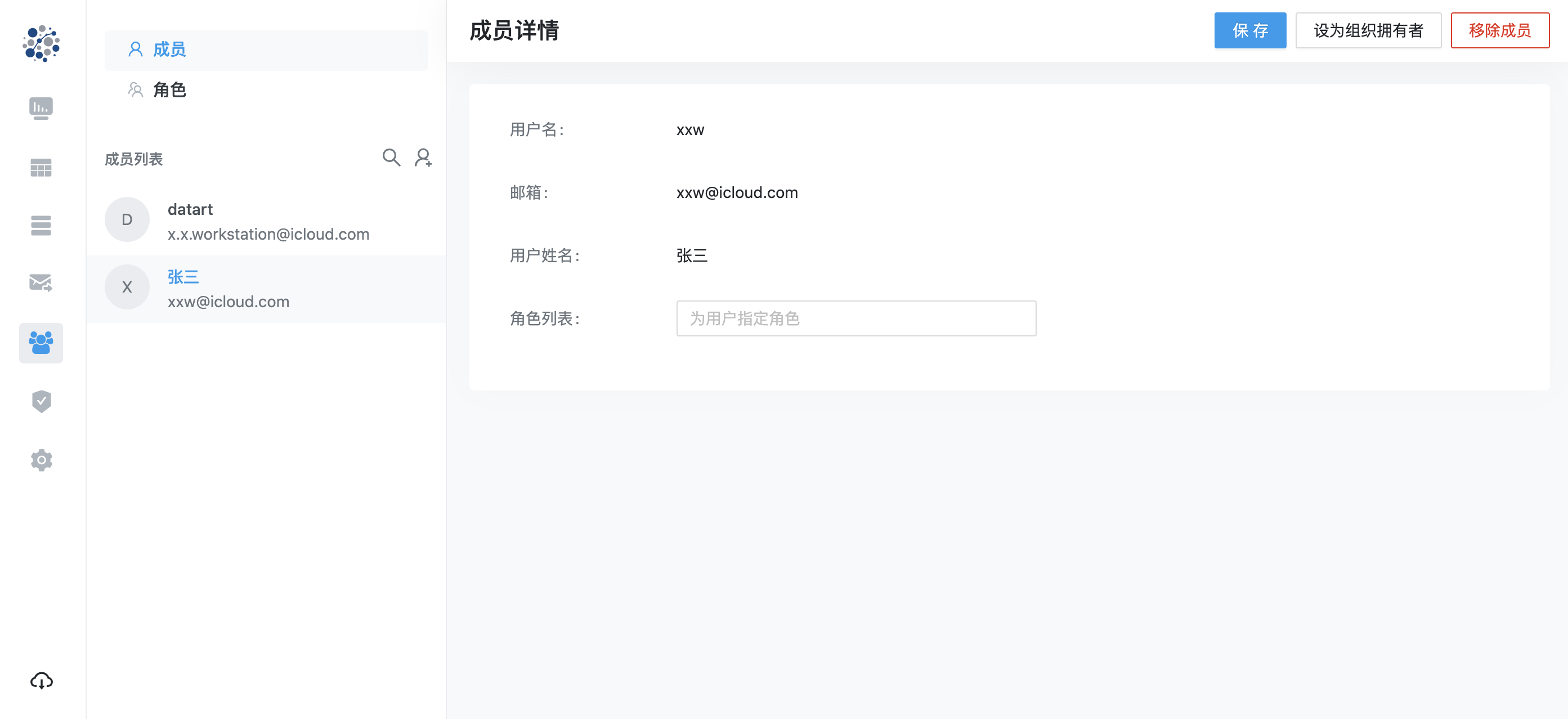Click the add member icon
Screen dimensions: 1568x719
click(423, 158)
